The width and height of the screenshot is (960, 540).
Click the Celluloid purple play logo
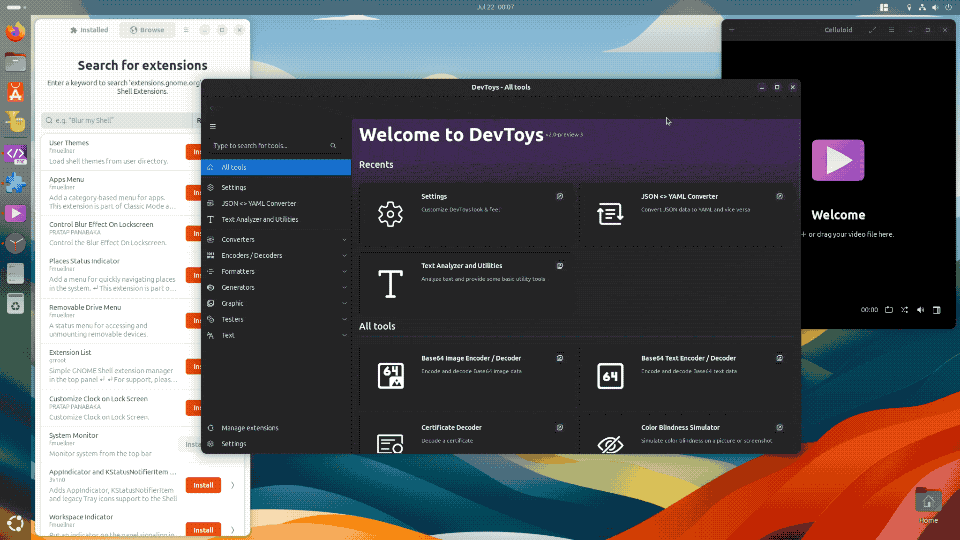tap(838, 160)
